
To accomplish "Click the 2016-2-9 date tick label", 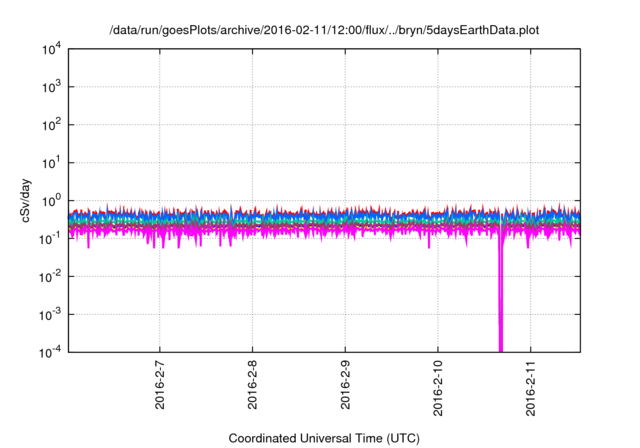I will coord(345,385).
